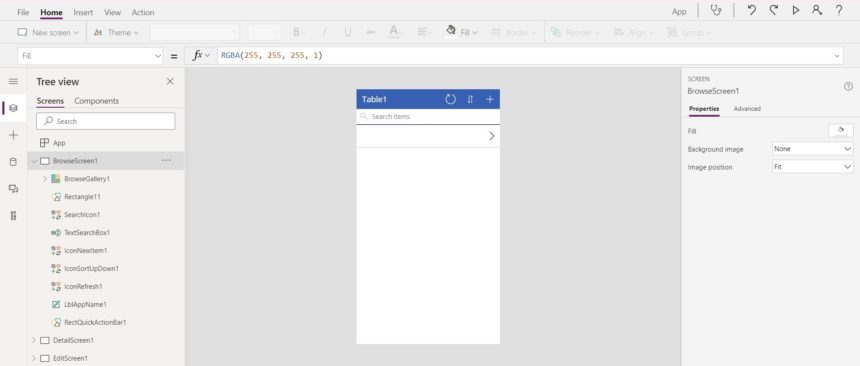Open Advanced tools icon in left rail
This screenshot has height=366, width=860.
pos(13,216)
